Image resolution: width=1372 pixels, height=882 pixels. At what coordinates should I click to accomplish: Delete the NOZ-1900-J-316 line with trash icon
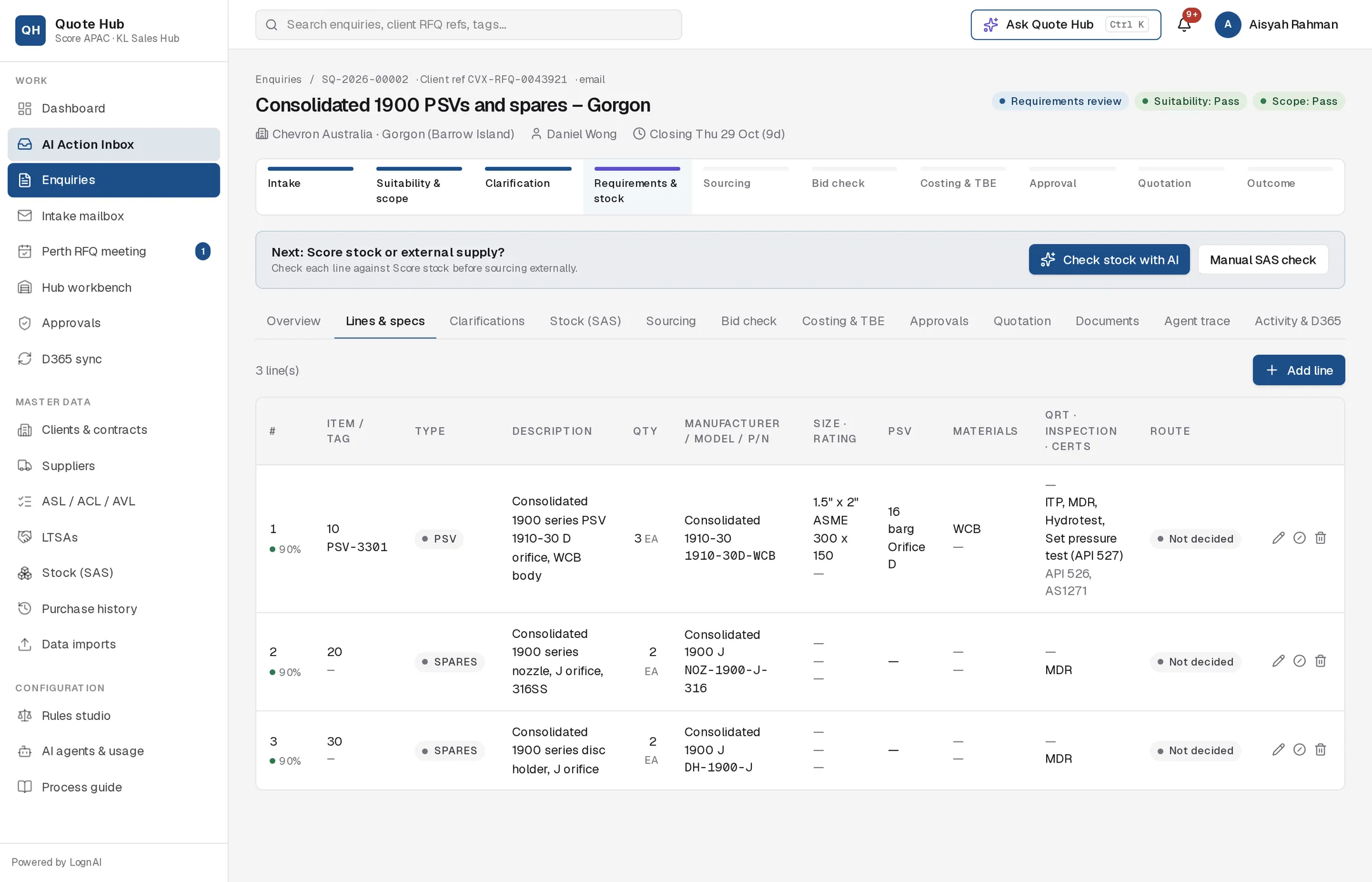coord(1321,661)
